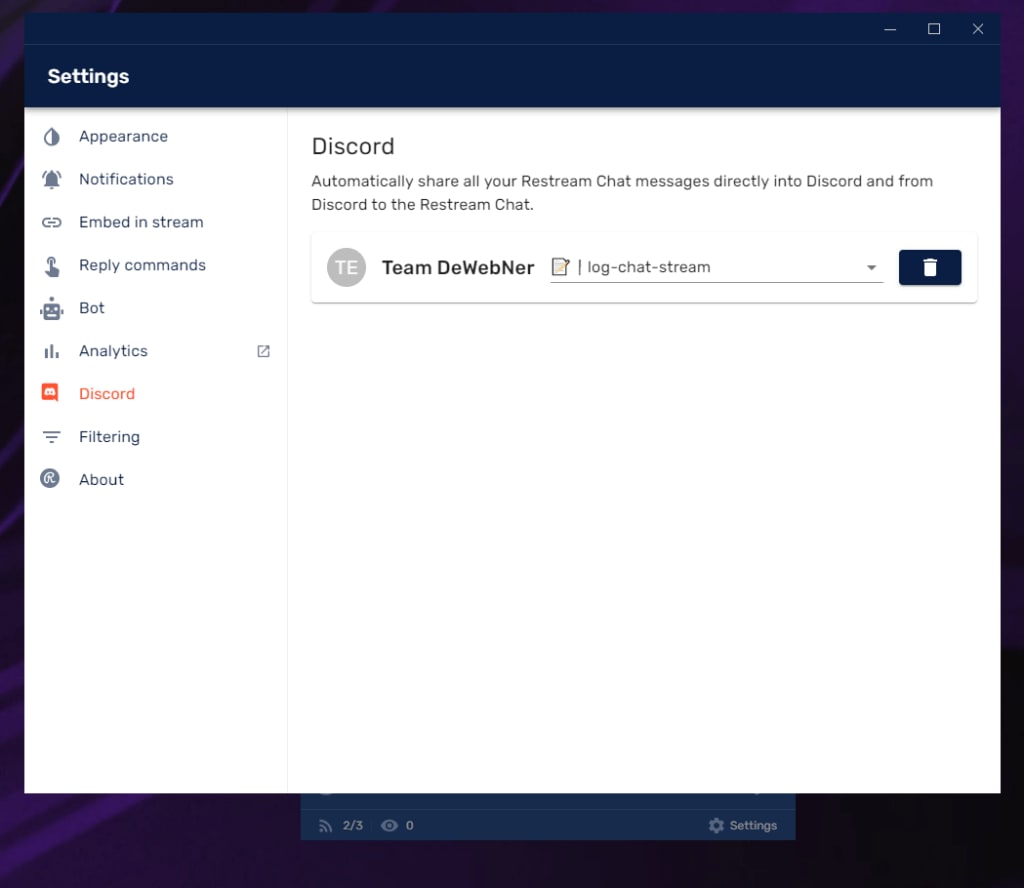This screenshot has width=1024, height=888.
Task: Click the gear icon in background chat window
Action: (716, 825)
